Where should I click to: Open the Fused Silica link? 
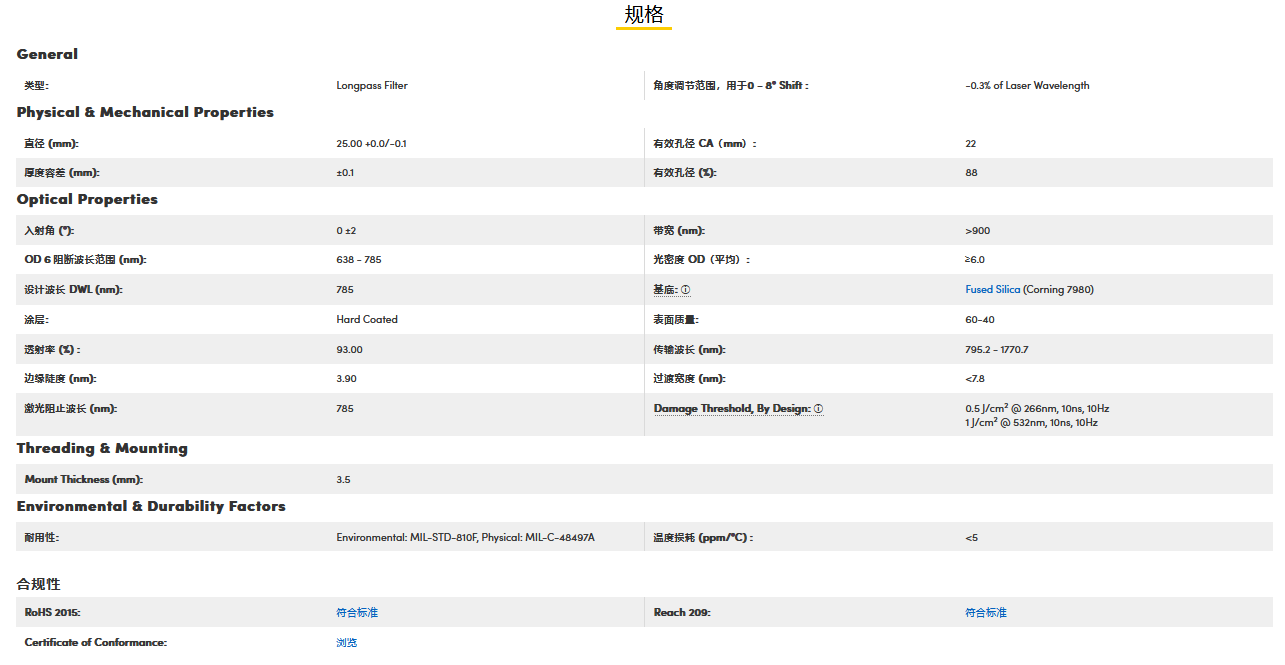point(992,290)
